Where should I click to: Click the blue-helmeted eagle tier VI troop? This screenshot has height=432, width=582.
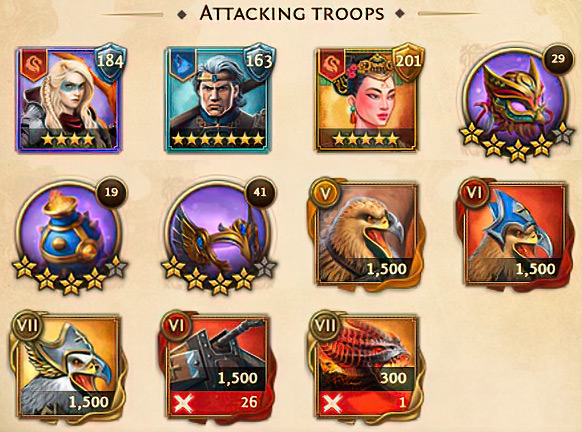pyautogui.click(x=516, y=232)
